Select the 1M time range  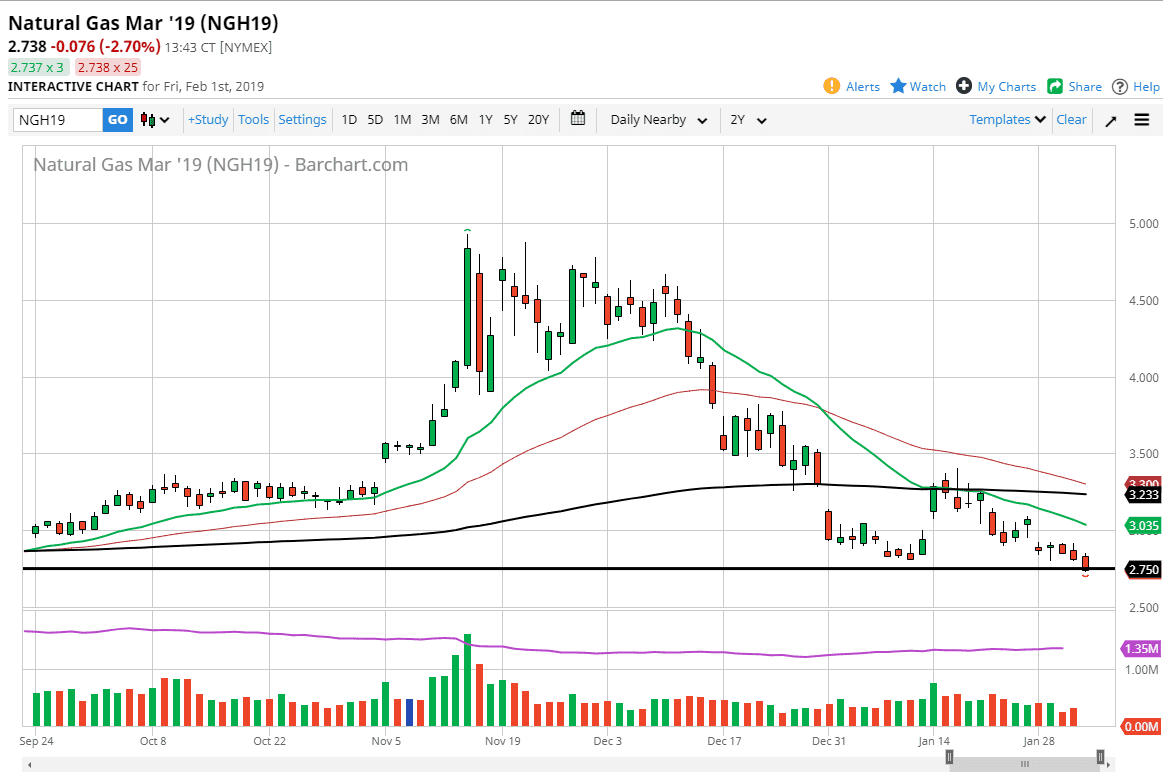pyautogui.click(x=402, y=119)
